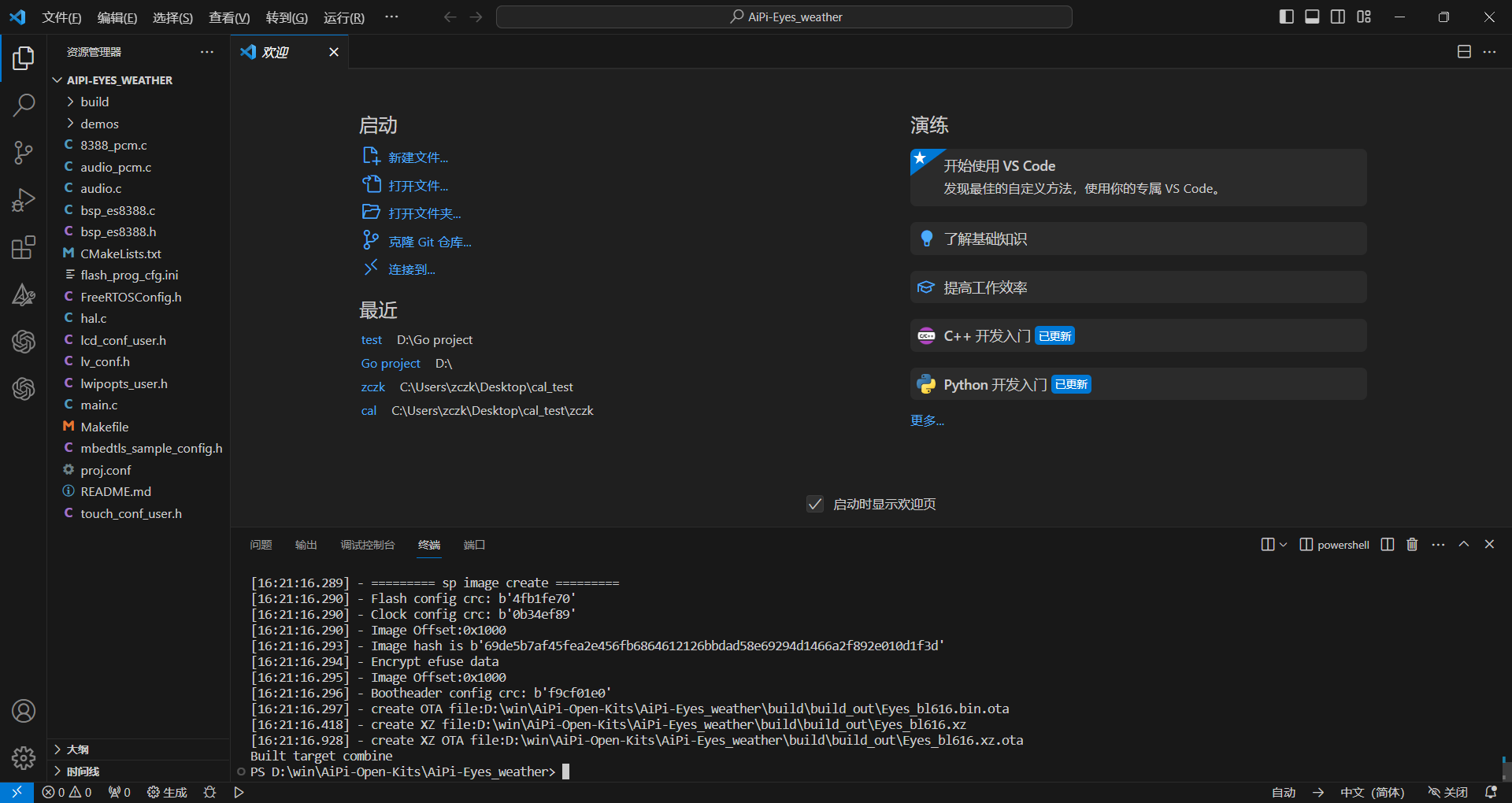
Task: Open the CMake view in activity bar
Action: [24, 294]
